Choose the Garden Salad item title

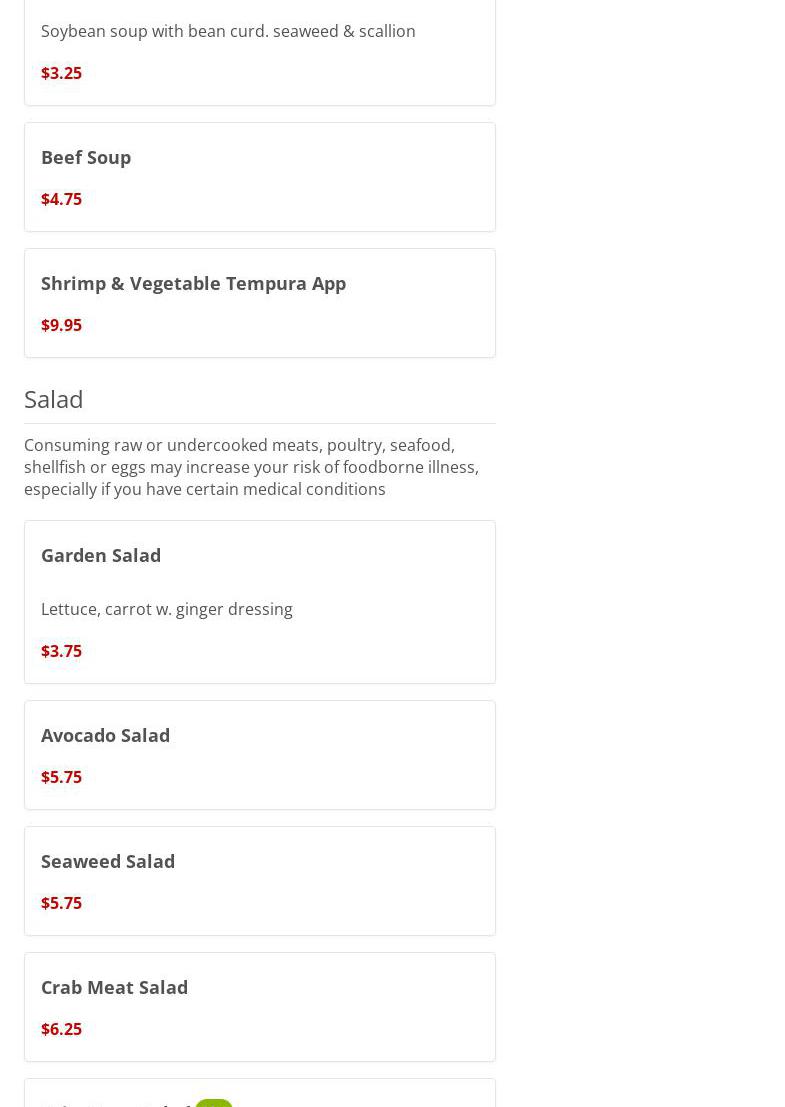101,555
